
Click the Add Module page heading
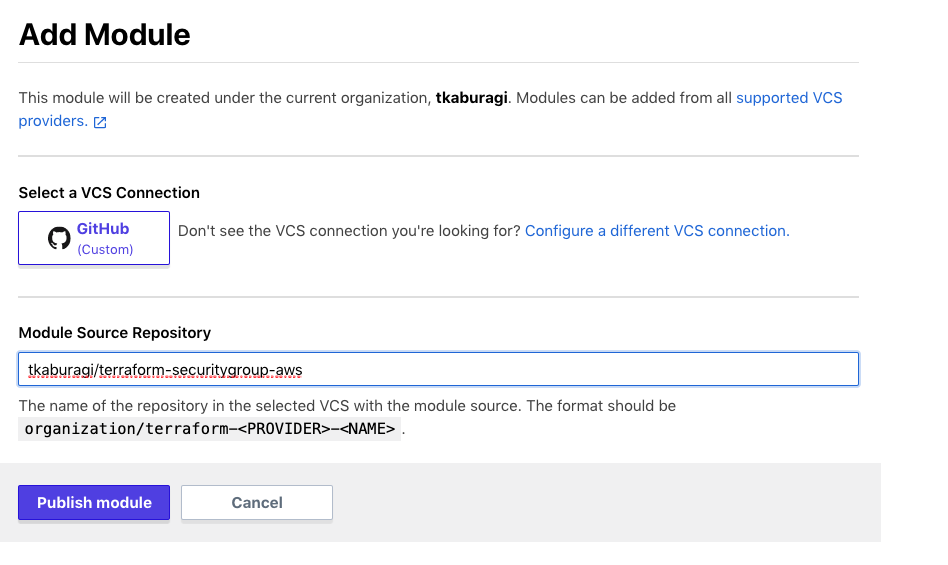pyautogui.click(x=105, y=35)
